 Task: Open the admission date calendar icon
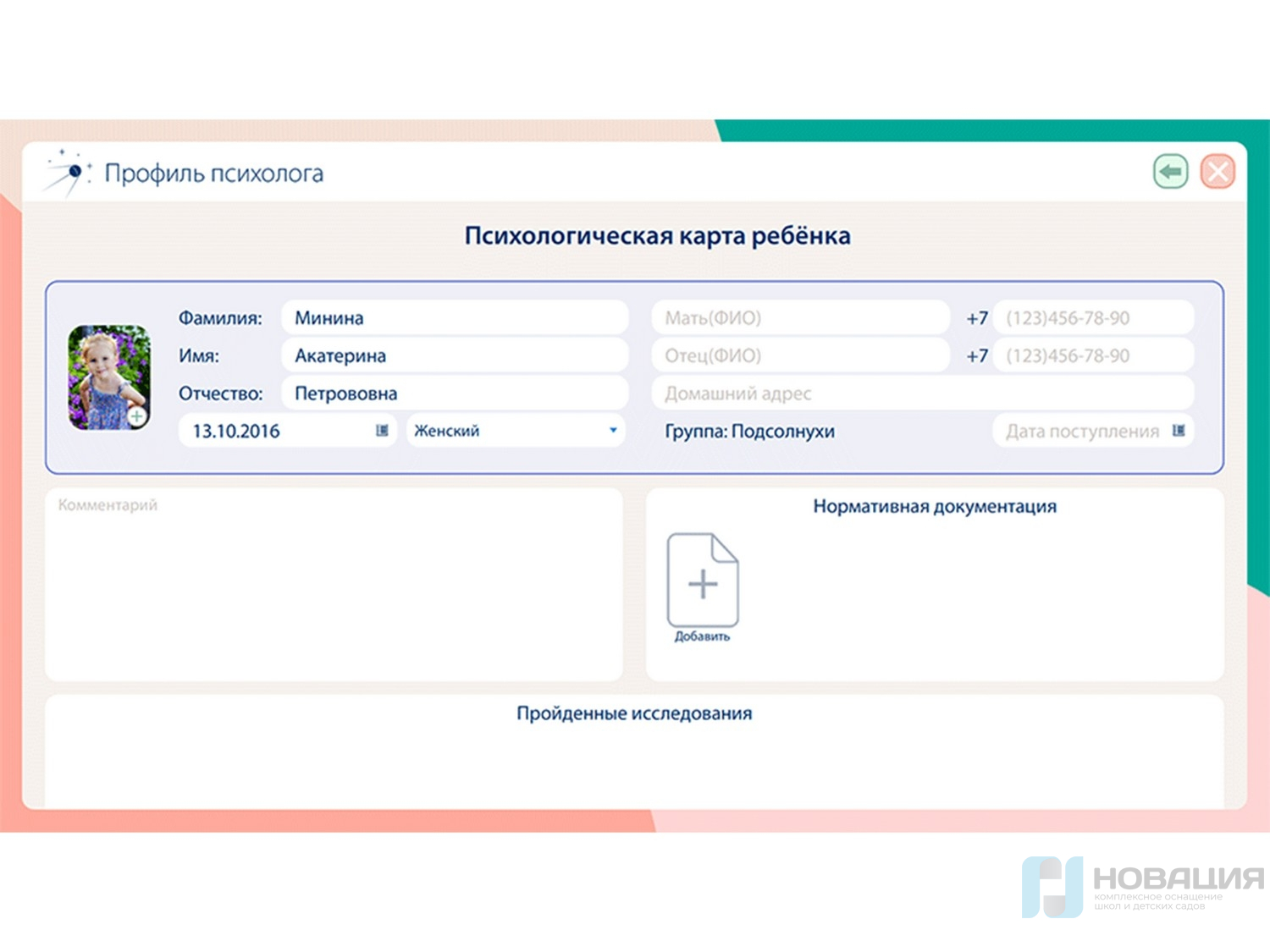[x=1178, y=431]
